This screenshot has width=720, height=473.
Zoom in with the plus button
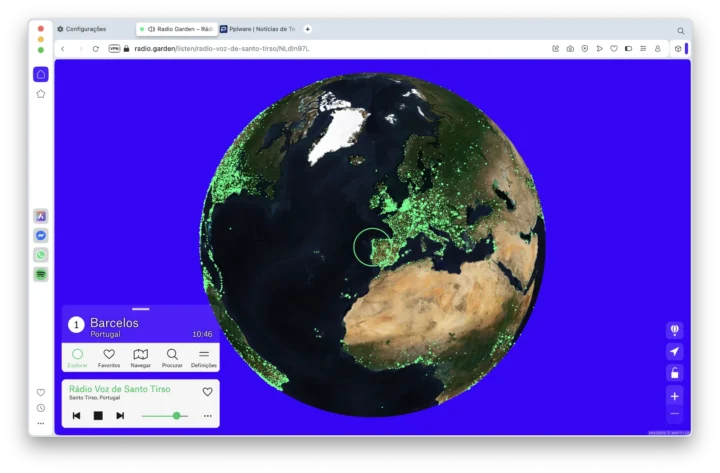[x=674, y=396]
